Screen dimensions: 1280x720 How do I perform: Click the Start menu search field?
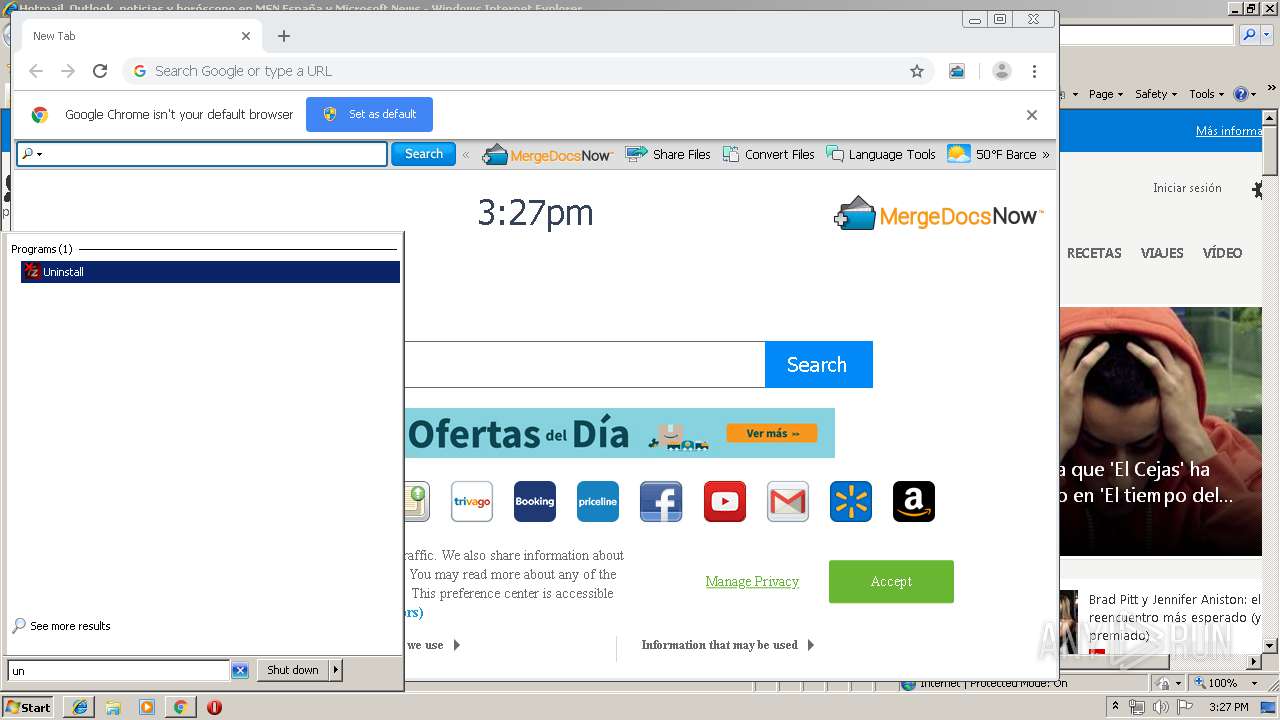(x=119, y=671)
